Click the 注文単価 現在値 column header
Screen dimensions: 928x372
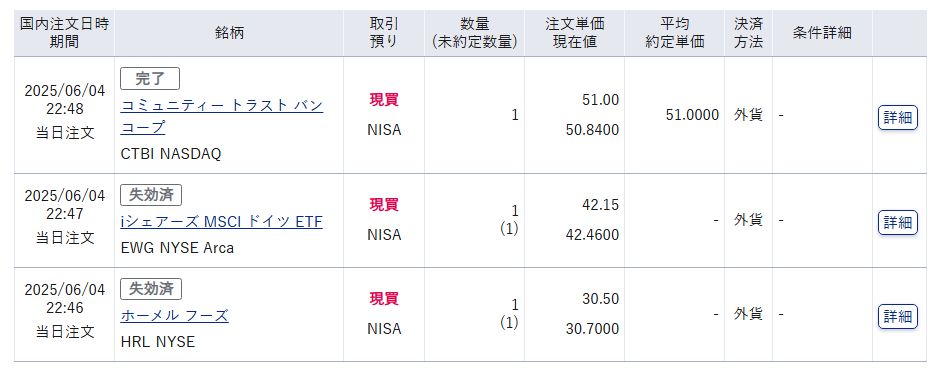(575, 33)
